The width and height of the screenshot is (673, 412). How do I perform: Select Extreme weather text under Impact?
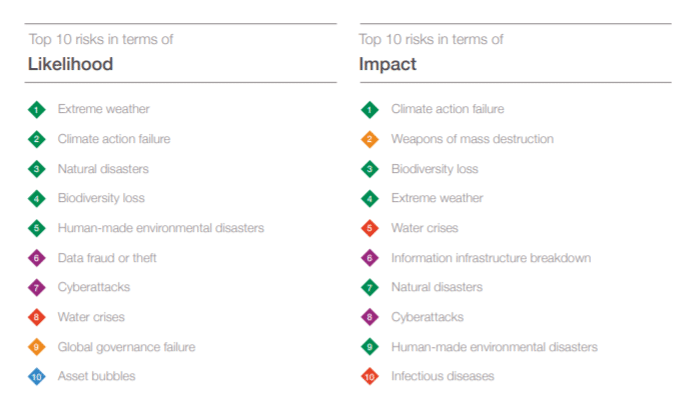437,198
